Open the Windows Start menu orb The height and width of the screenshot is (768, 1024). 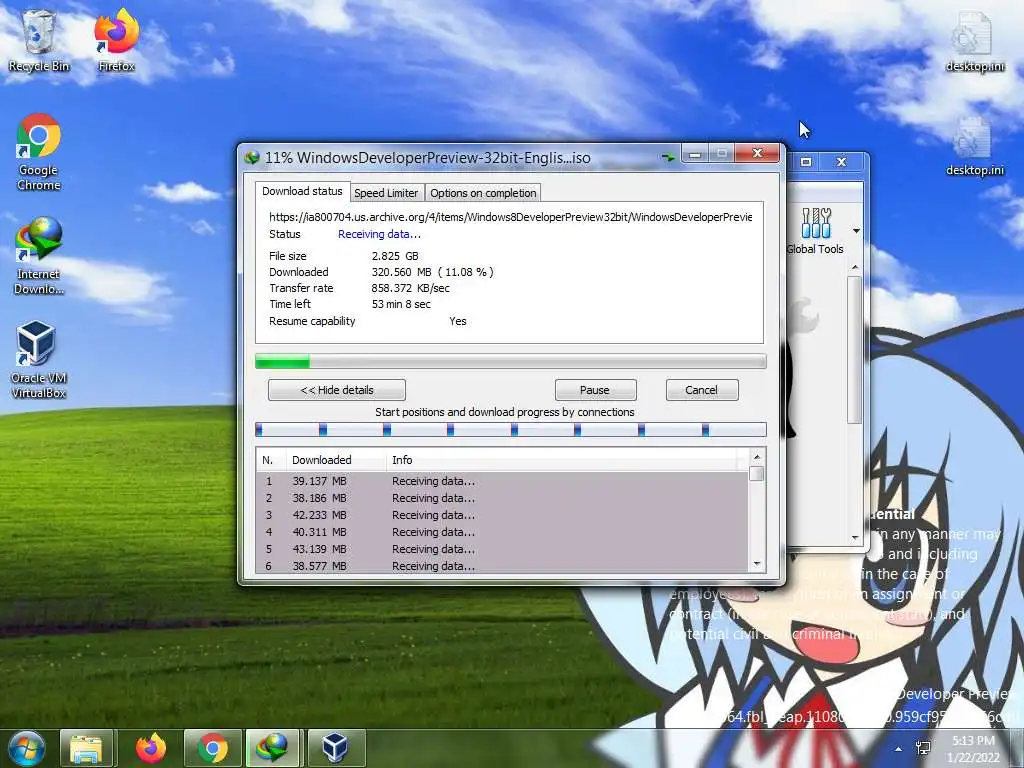(27, 748)
